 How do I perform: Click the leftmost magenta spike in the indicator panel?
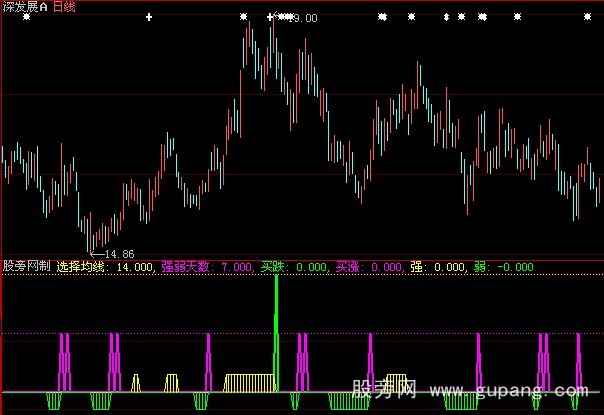(63, 360)
